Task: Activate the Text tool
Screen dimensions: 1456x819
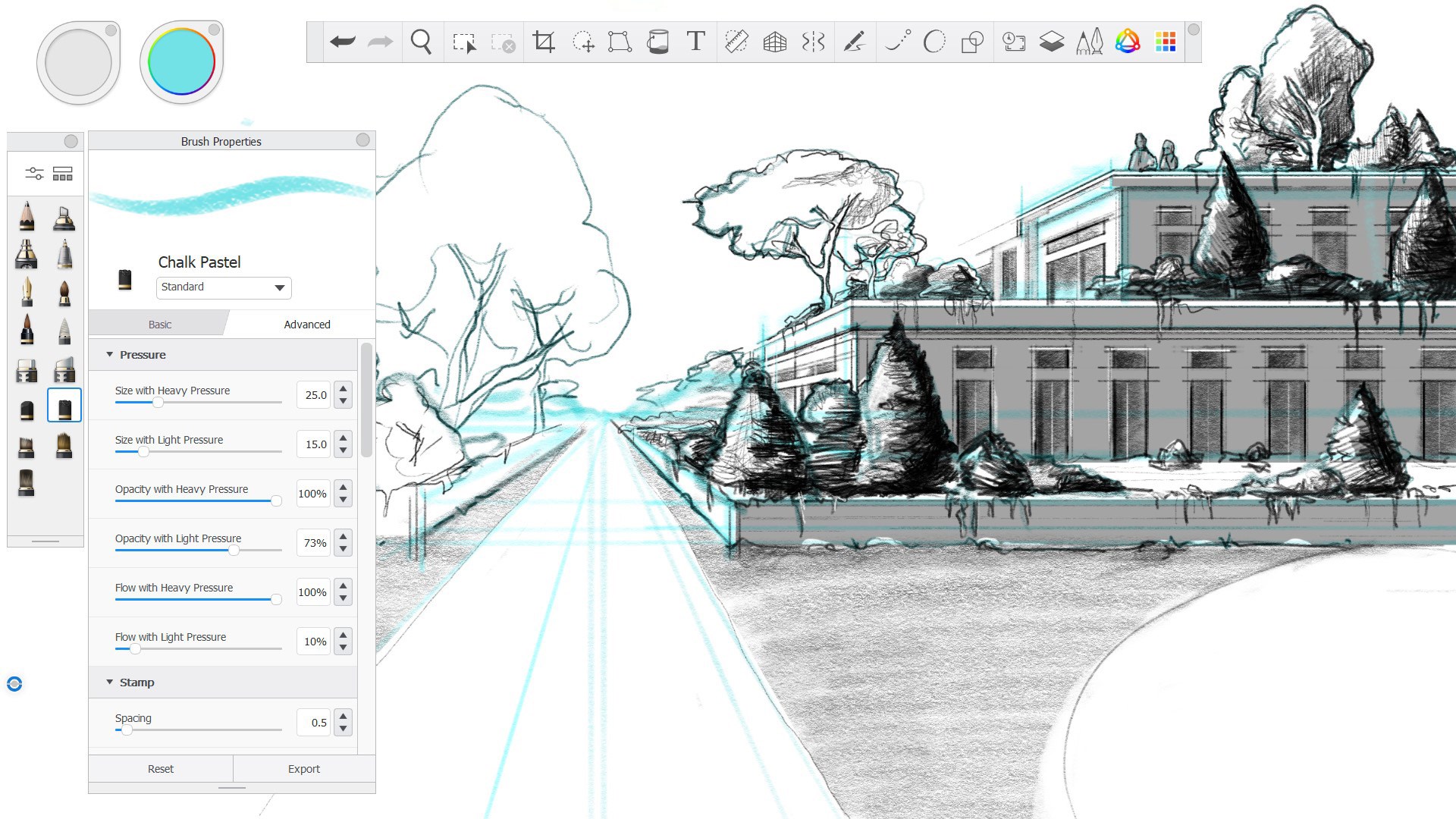Action: (697, 41)
